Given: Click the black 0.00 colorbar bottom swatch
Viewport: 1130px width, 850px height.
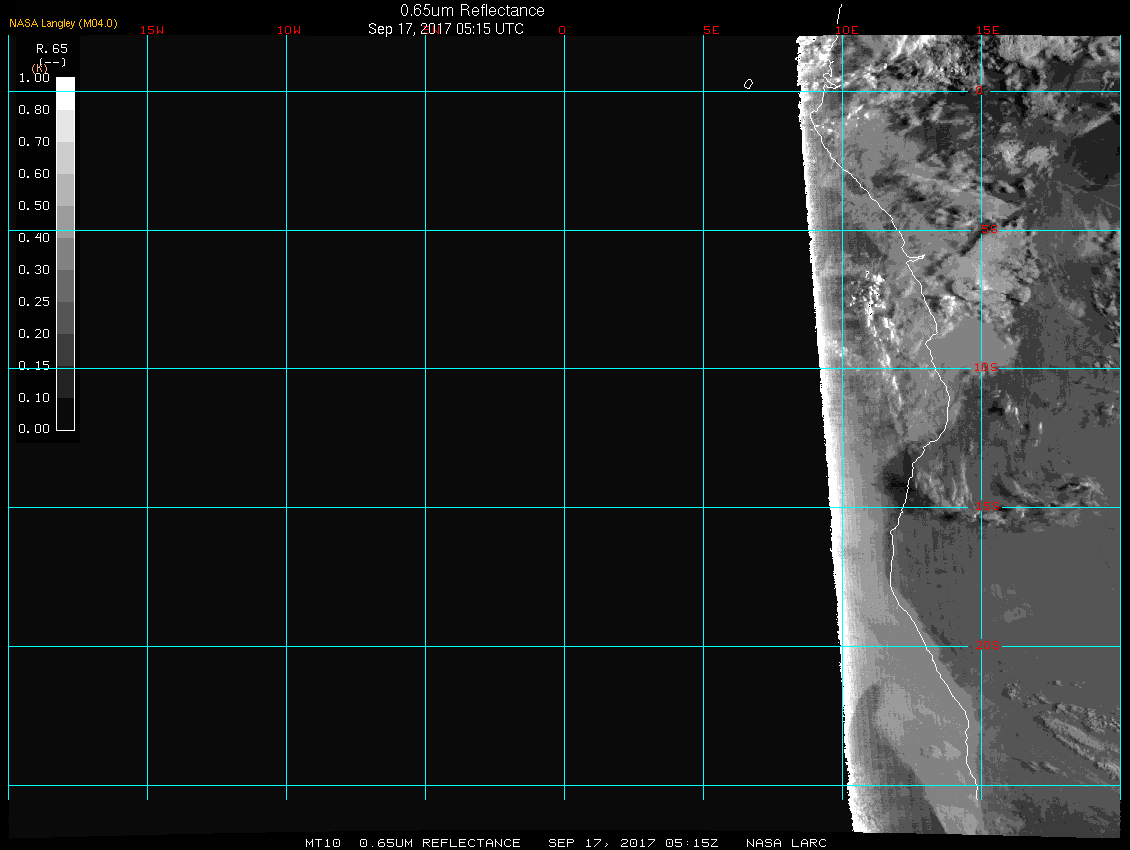Looking at the screenshot, I should (66, 414).
